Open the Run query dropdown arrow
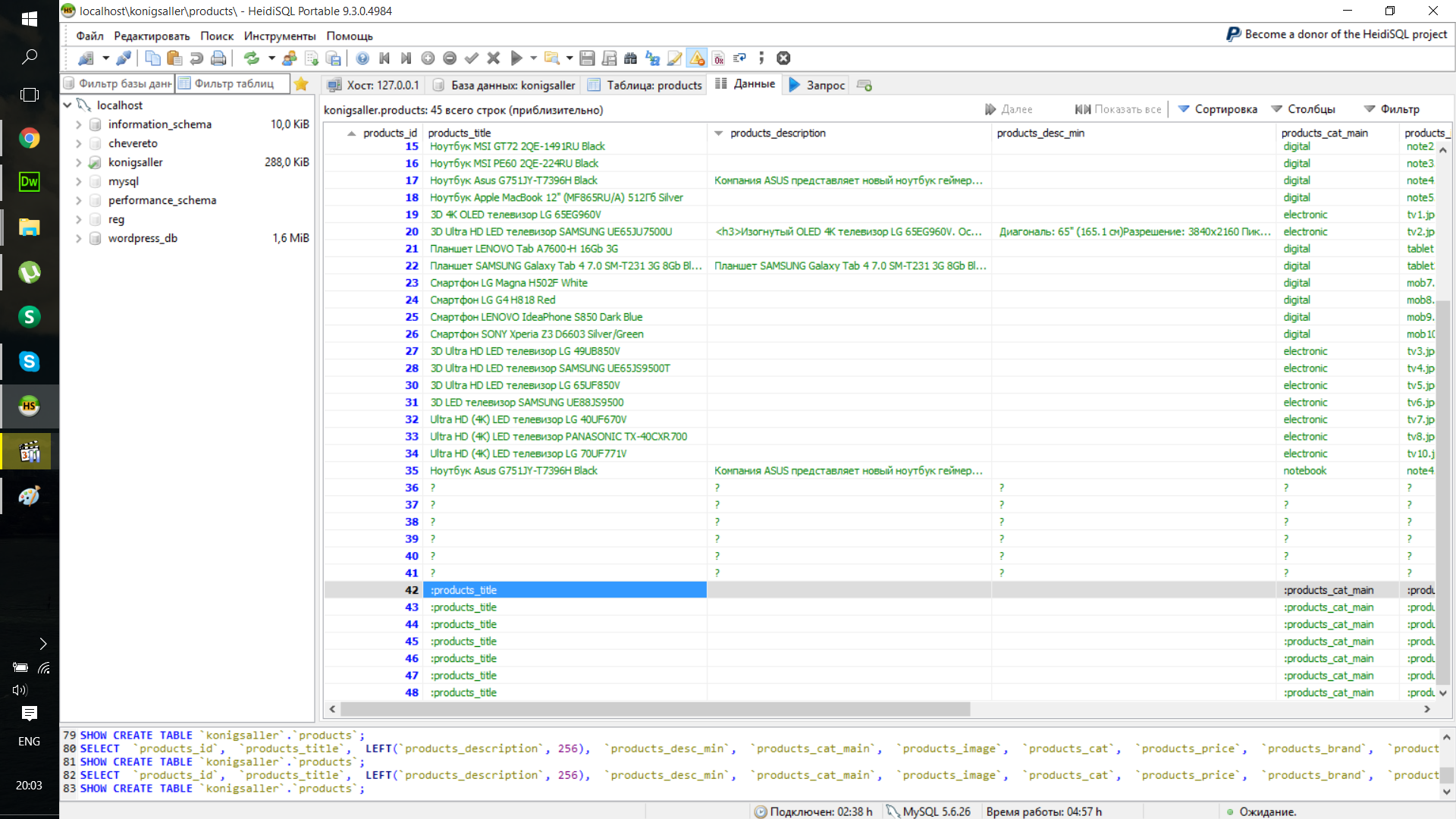This screenshot has height=819, width=1456. (534, 58)
